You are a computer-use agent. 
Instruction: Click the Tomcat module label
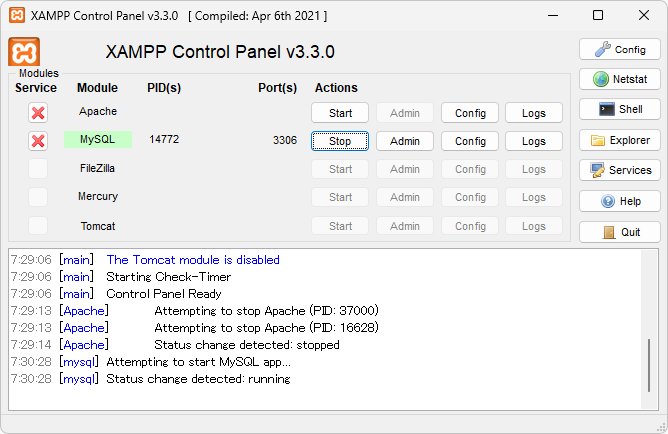(x=98, y=226)
